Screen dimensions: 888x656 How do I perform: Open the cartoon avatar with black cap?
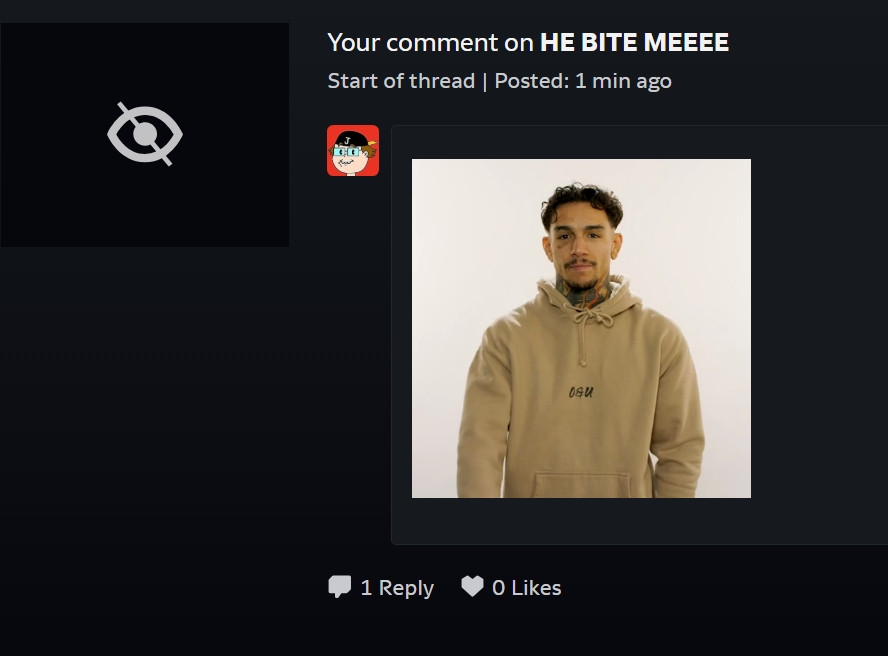pyautogui.click(x=353, y=151)
